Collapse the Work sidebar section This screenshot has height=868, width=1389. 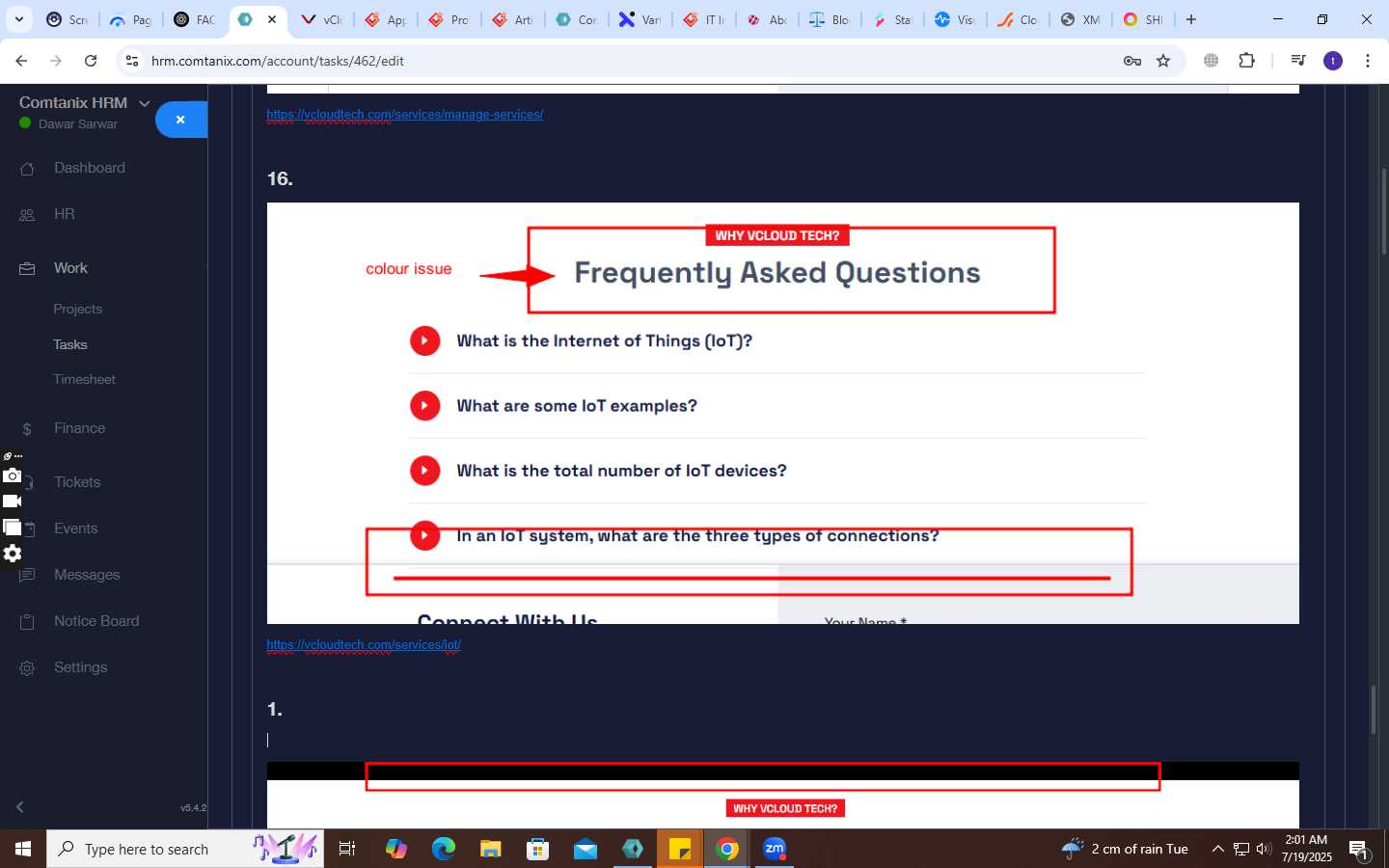(x=70, y=268)
